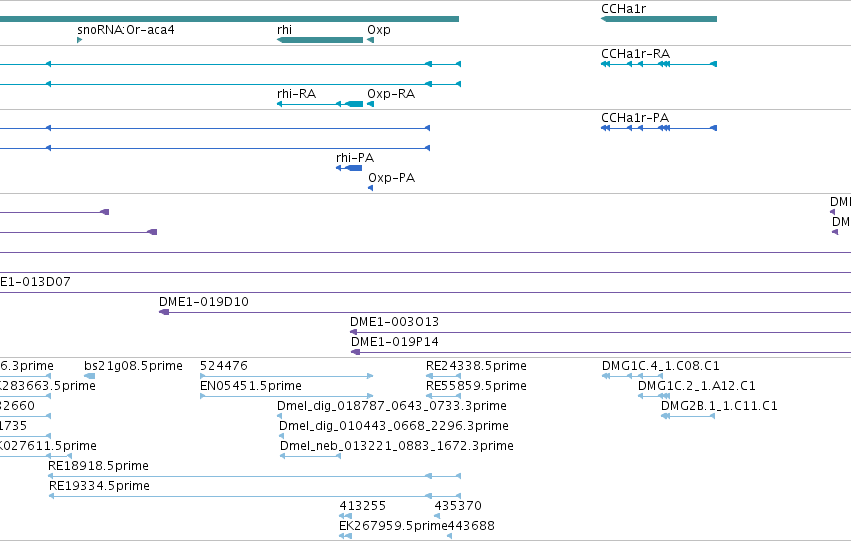This screenshot has height=541, width=851.
Task: Select the 413255 feature label
Action: pos(363,506)
